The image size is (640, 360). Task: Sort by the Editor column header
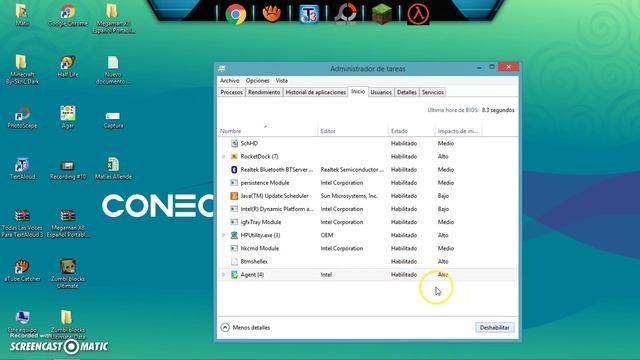click(x=353, y=131)
